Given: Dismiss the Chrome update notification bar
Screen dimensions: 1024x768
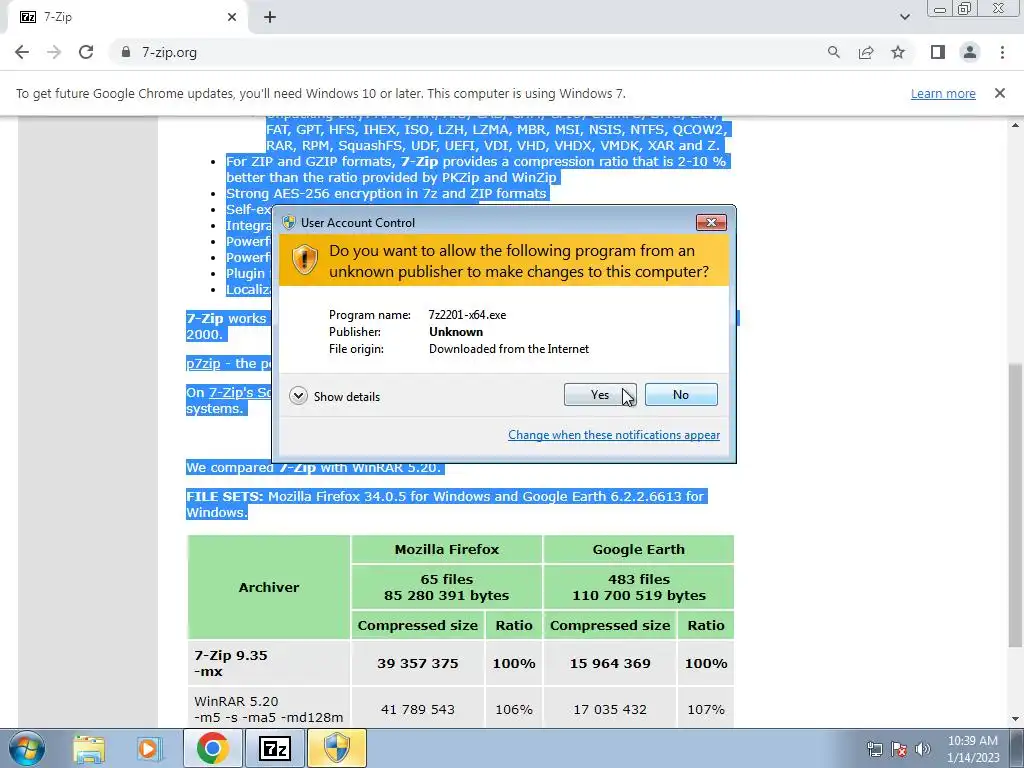Looking at the screenshot, I should [x=999, y=93].
